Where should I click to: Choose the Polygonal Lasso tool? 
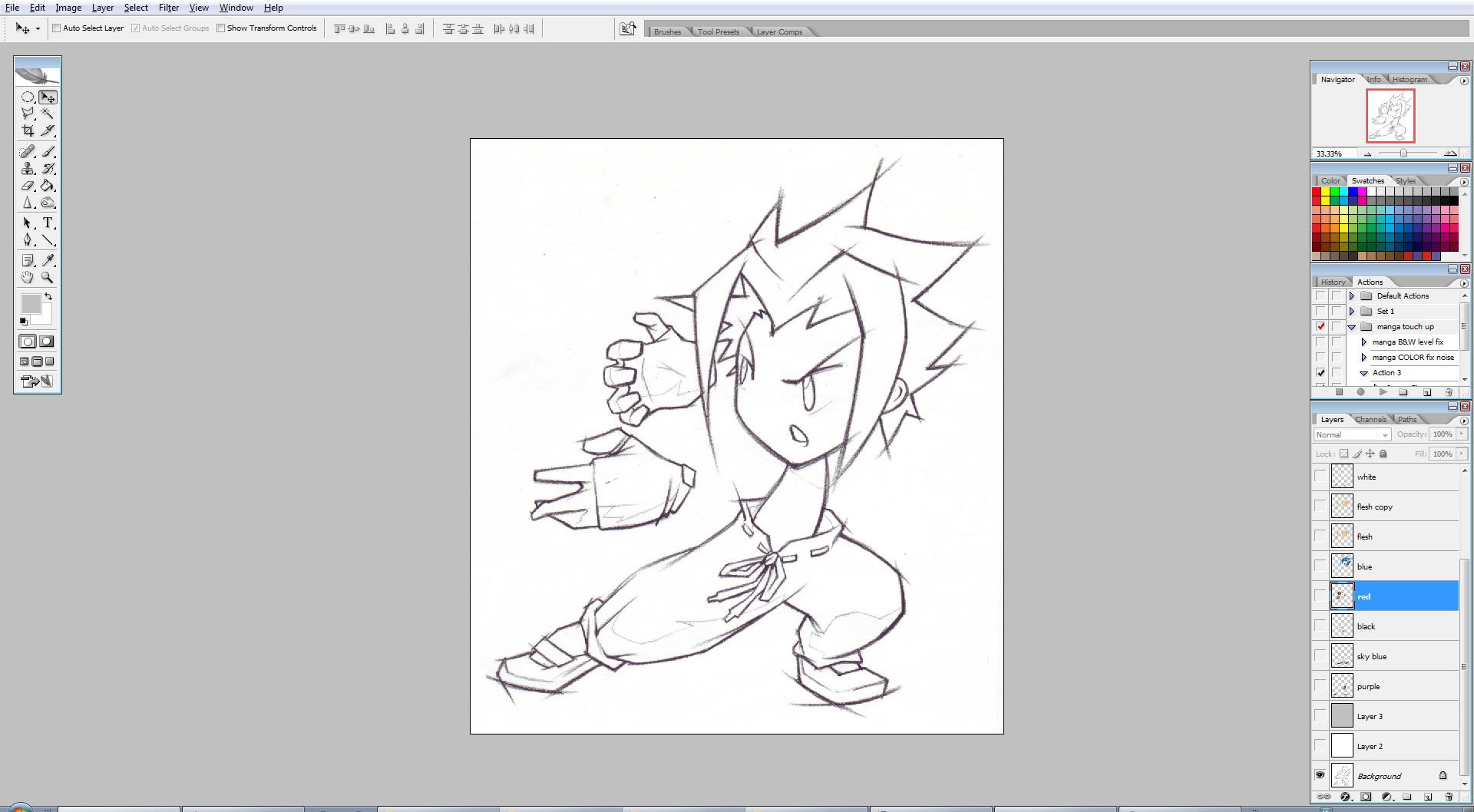click(x=28, y=114)
